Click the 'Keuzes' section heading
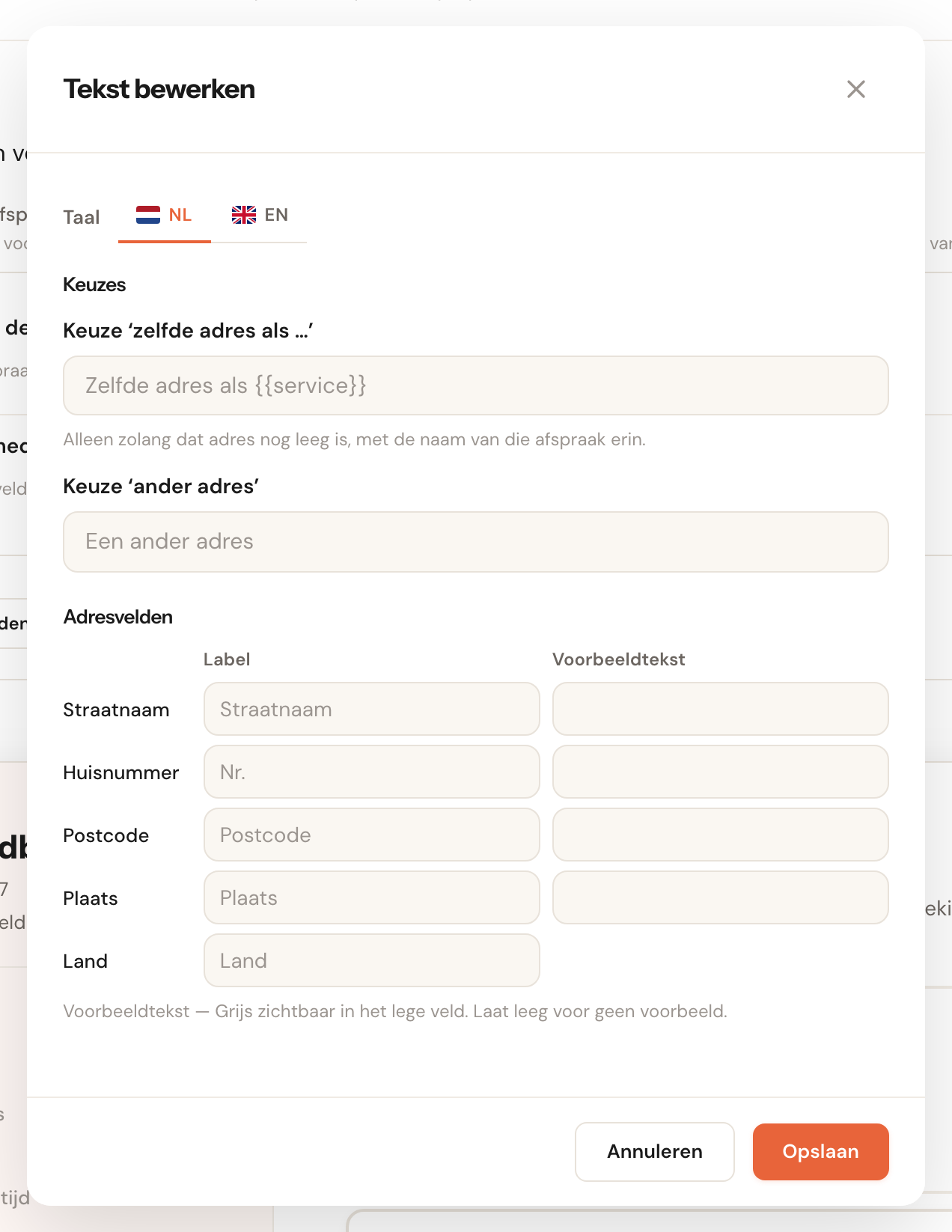Image resolution: width=952 pixels, height=1232 pixels. (x=94, y=284)
